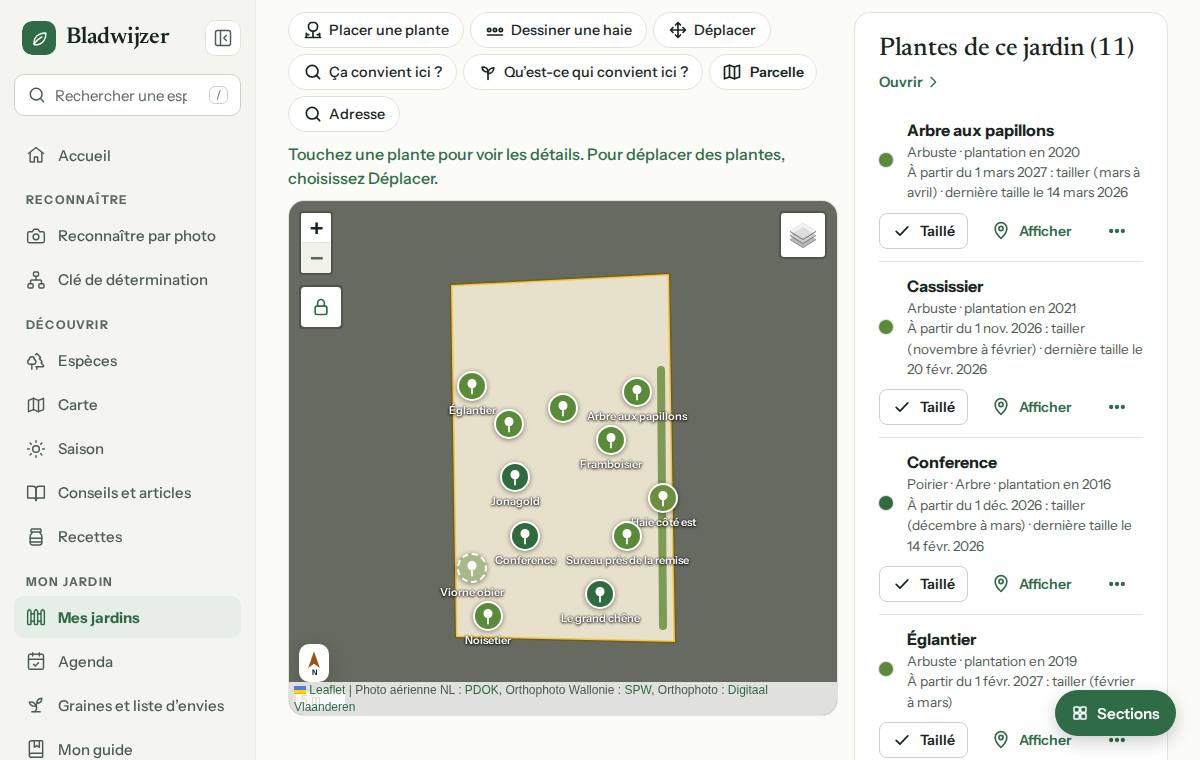The height and width of the screenshot is (760, 1200).
Task: Select the Haie côté est marker
Action: click(x=663, y=498)
